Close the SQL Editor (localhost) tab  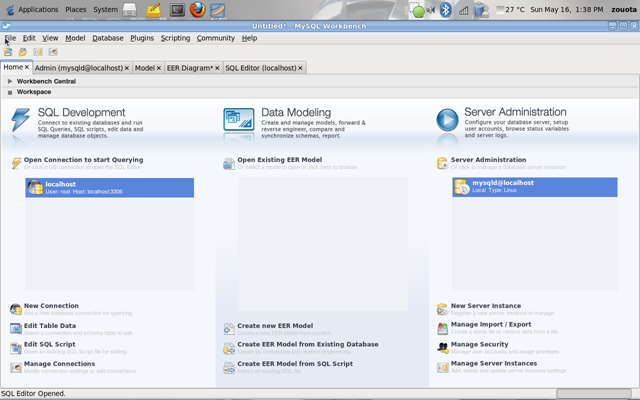point(300,68)
